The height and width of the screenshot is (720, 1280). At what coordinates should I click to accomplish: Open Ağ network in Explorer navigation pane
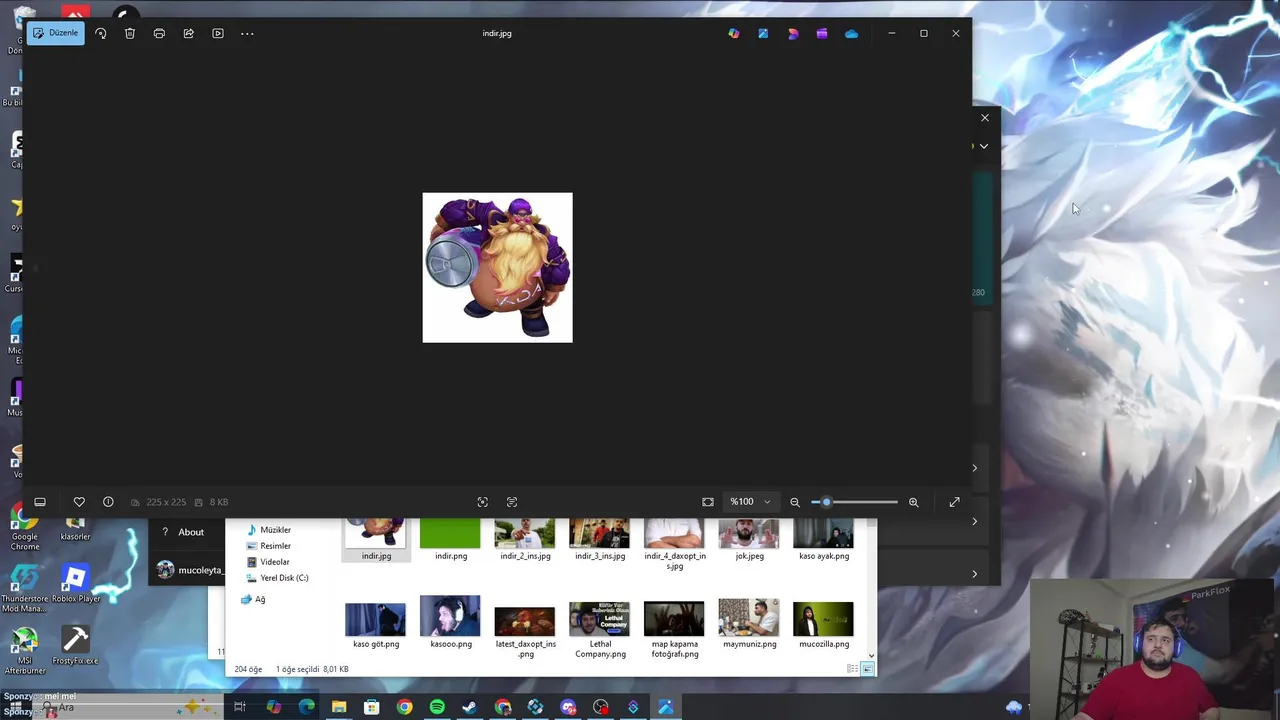[253, 599]
